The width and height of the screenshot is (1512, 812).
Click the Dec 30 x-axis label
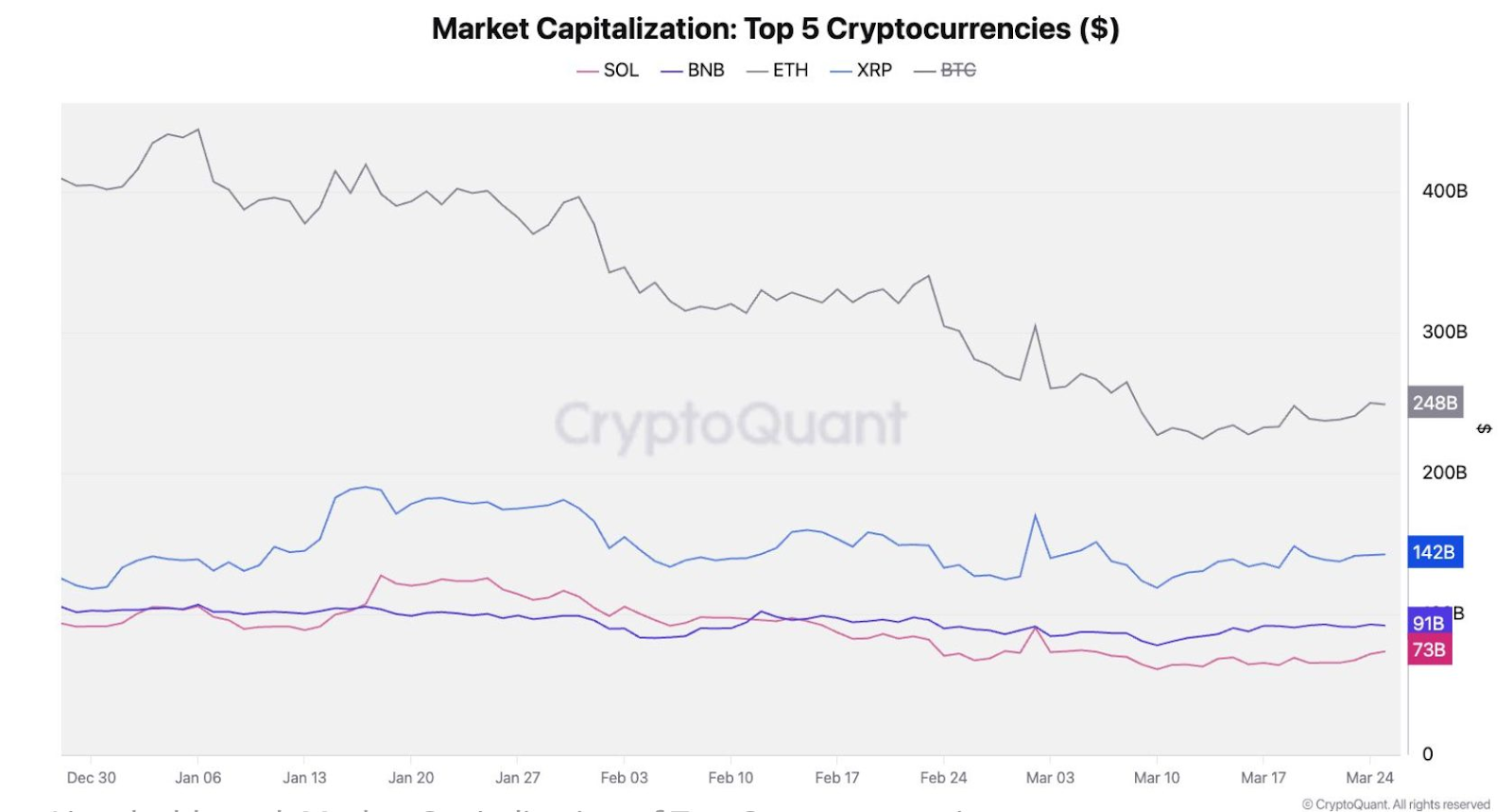[92, 777]
